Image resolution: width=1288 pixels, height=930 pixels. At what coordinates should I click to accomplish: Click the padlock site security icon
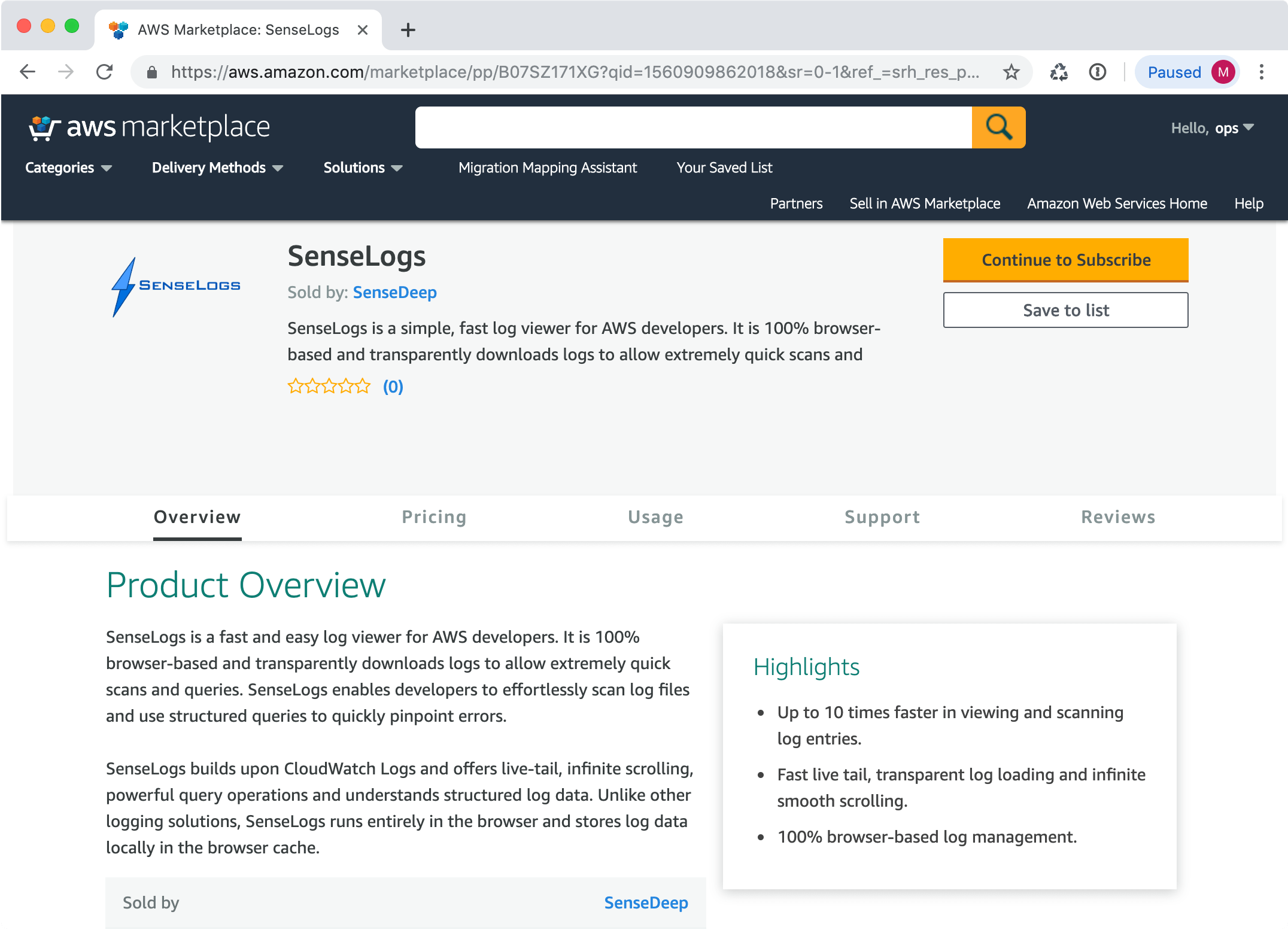[152, 72]
